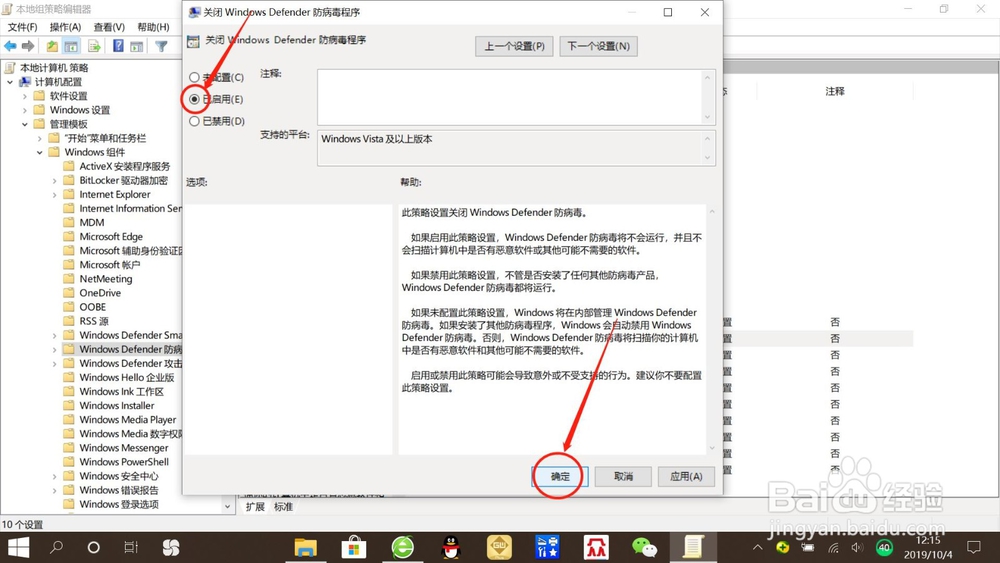Viewport: 1000px width, 563px height.
Task: Open the policy editor scroll icon on taskbar
Action: tap(693, 547)
